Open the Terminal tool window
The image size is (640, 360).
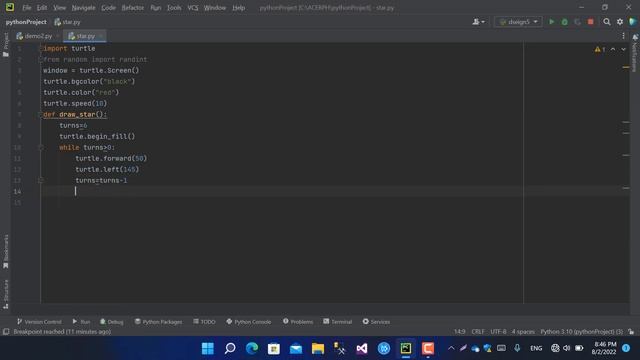point(338,322)
